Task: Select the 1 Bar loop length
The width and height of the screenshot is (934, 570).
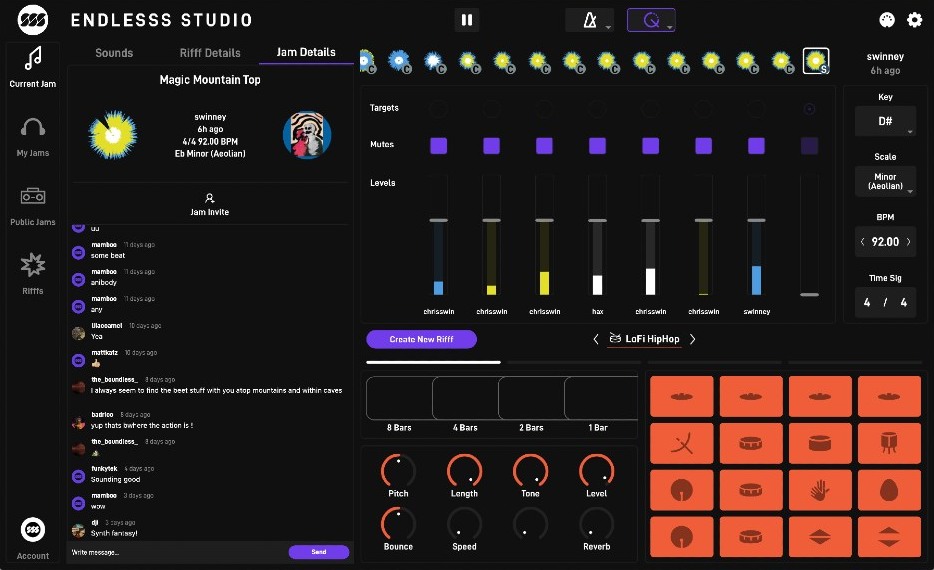Action: (599, 398)
